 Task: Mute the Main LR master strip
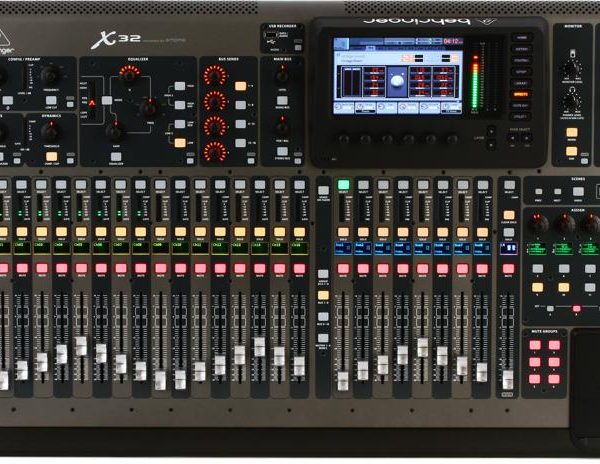(509, 268)
